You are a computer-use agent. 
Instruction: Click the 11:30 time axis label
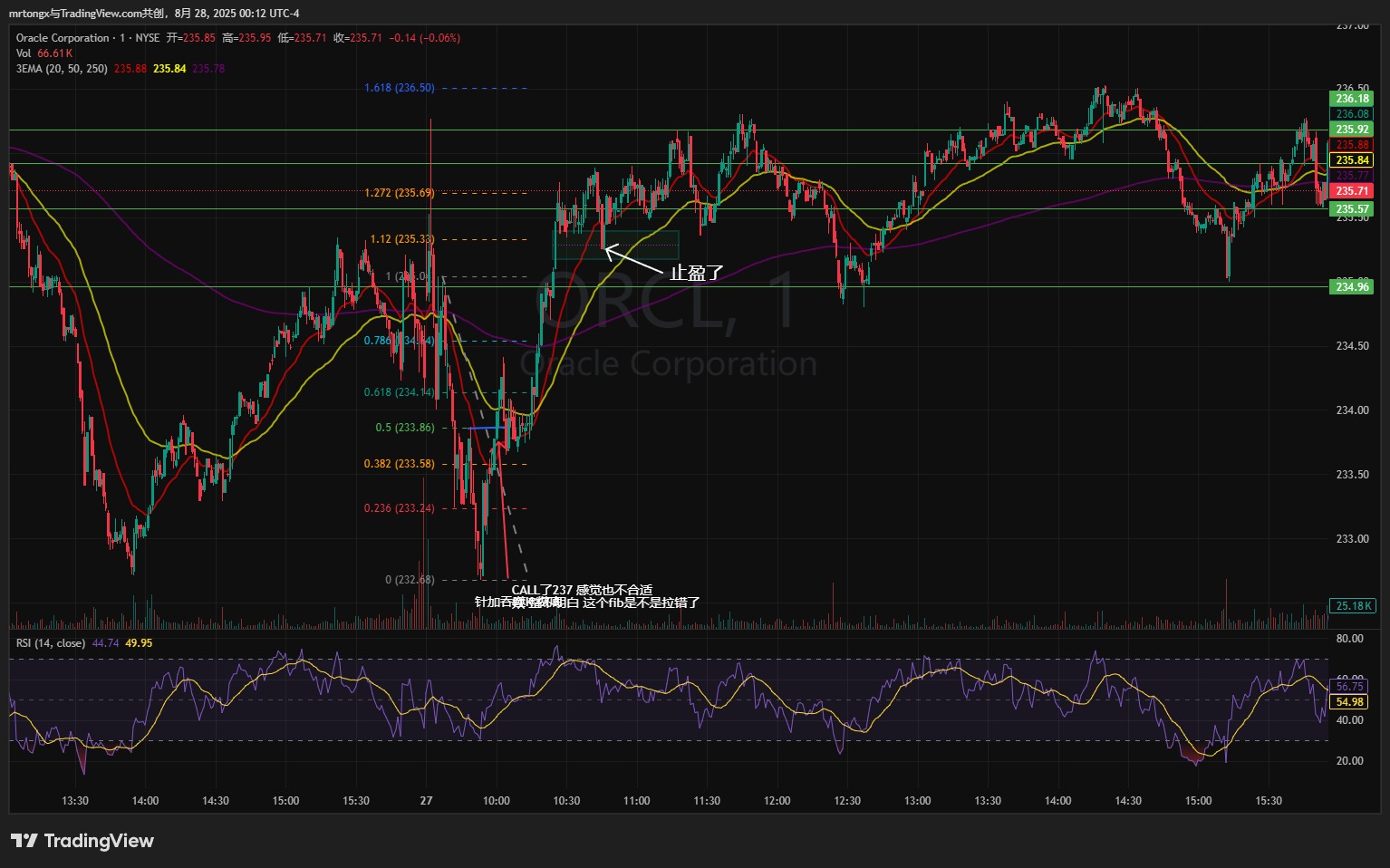tap(707, 801)
